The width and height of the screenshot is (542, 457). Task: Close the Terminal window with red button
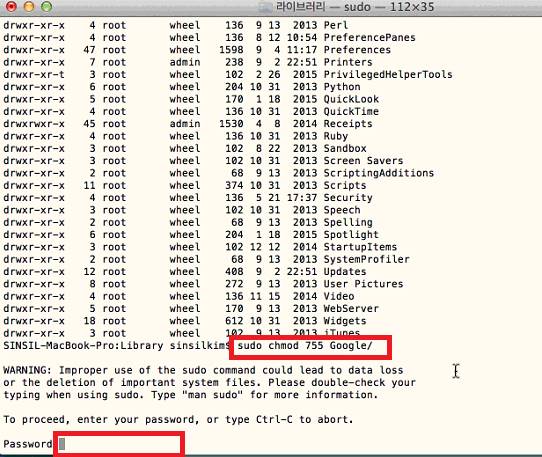pos(11,6)
